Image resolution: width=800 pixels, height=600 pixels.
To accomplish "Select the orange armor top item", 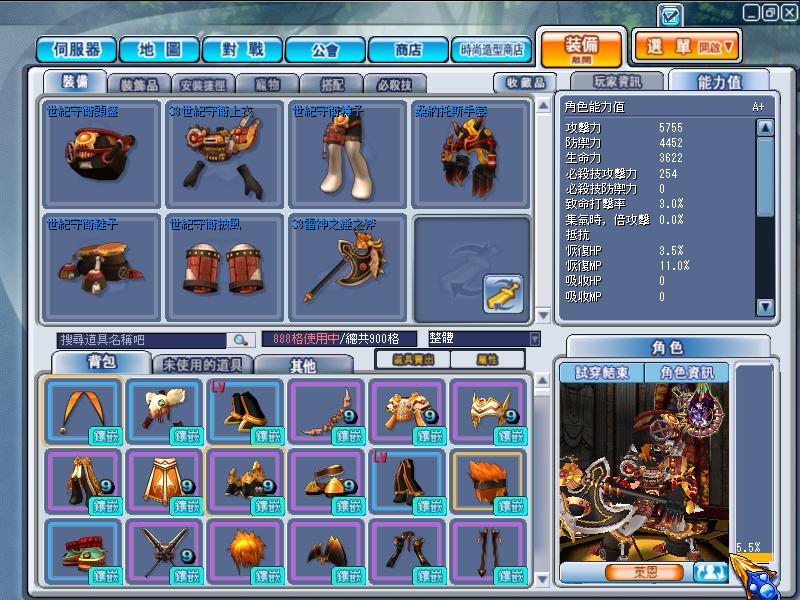I will (x=407, y=411).
